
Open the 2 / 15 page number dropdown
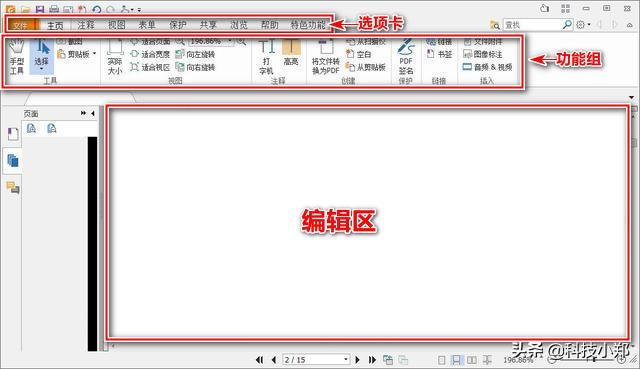tap(346, 360)
